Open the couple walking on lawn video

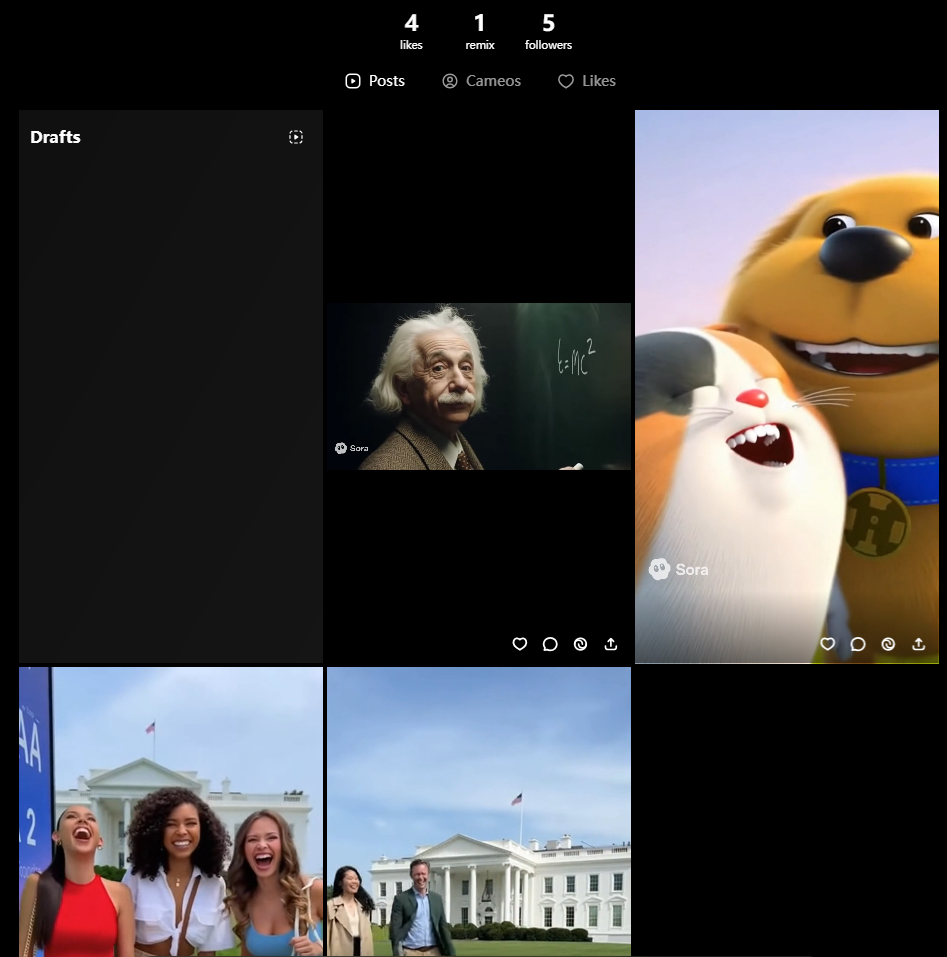click(x=479, y=812)
